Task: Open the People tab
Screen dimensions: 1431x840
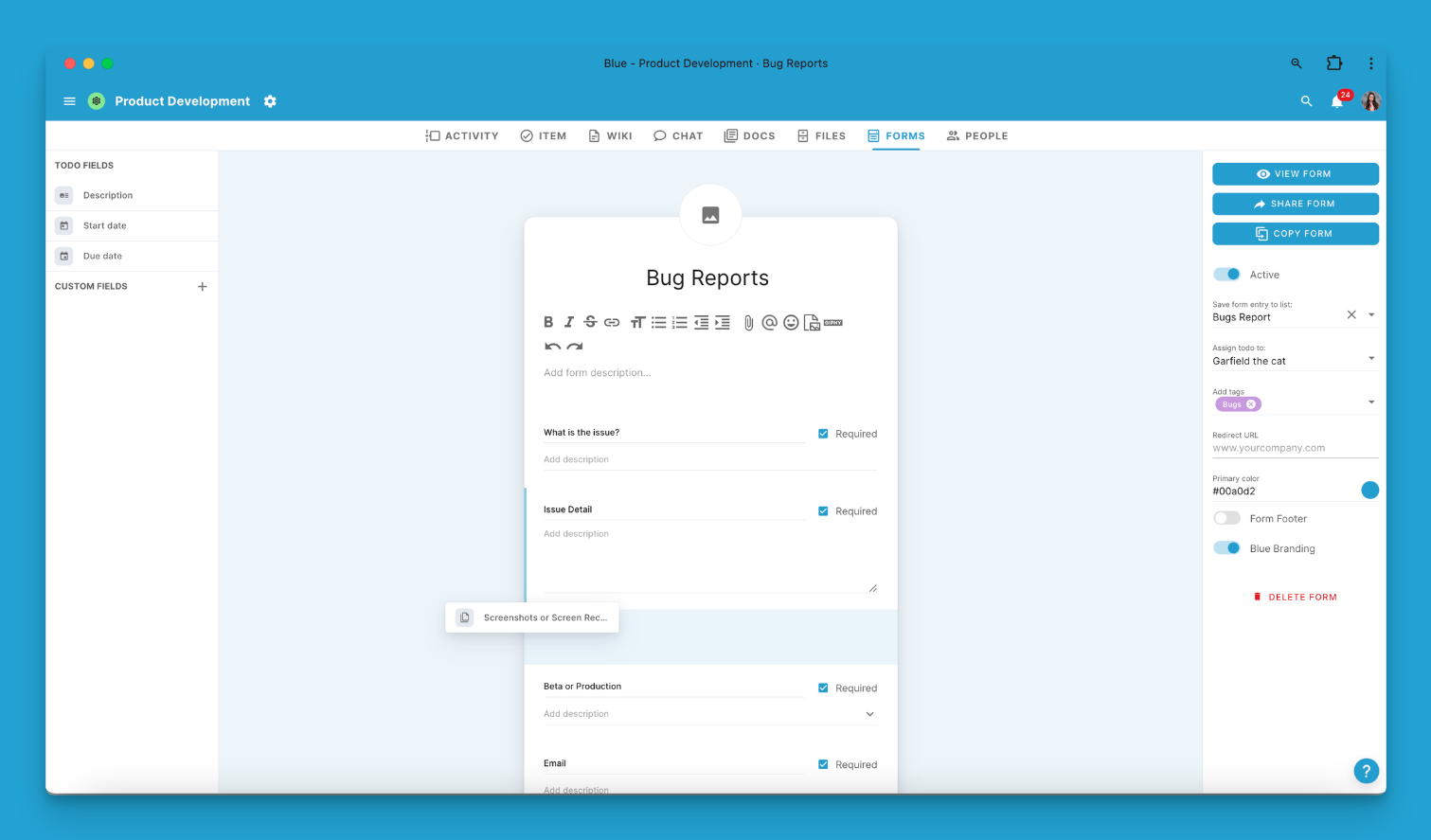Action: (x=977, y=136)
